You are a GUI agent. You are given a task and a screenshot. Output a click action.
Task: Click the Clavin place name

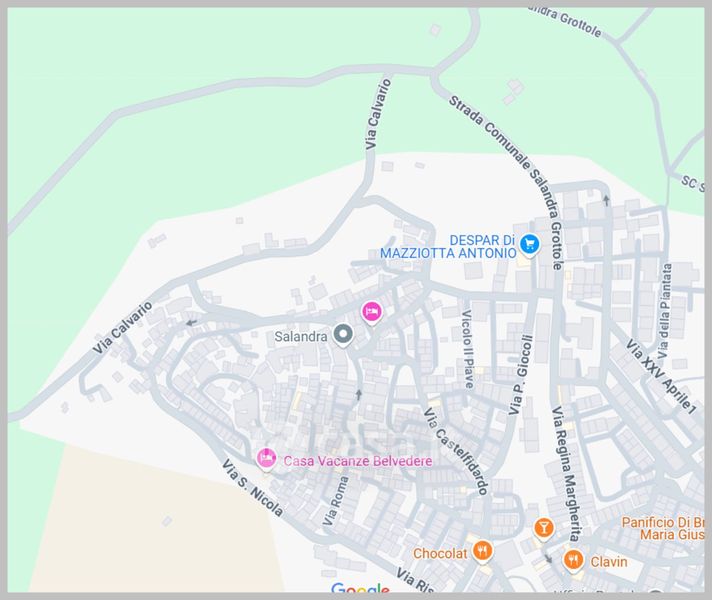pos(609,562)
